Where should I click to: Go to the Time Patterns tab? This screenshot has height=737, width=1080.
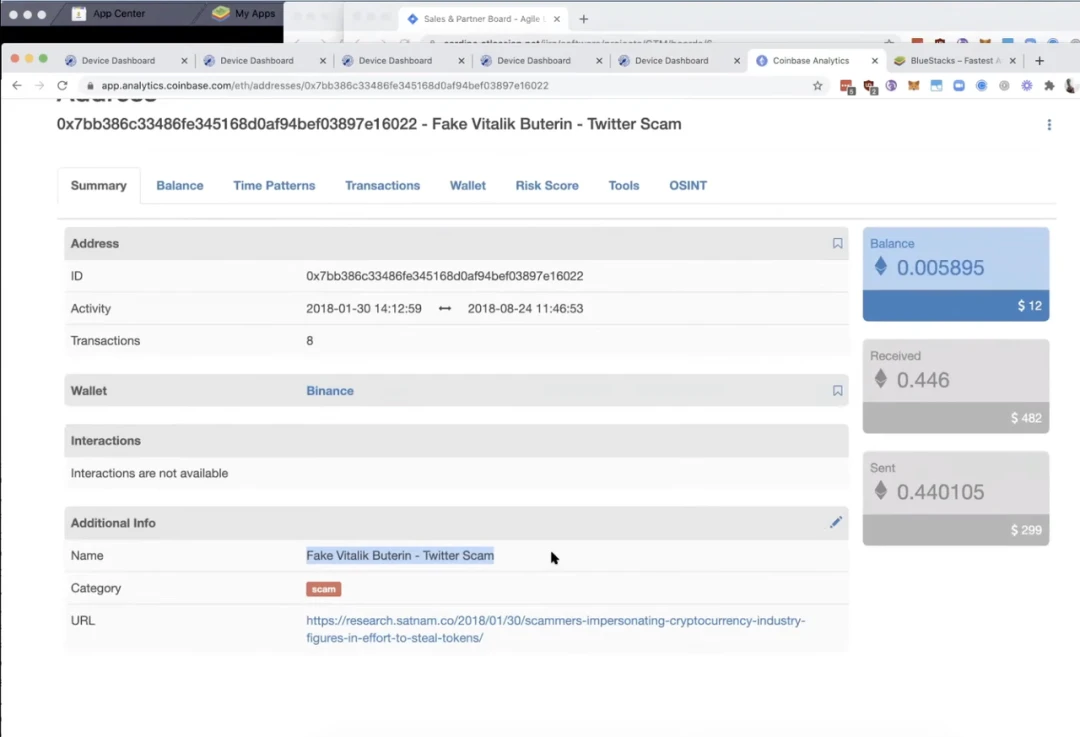[x=274, y=185]
